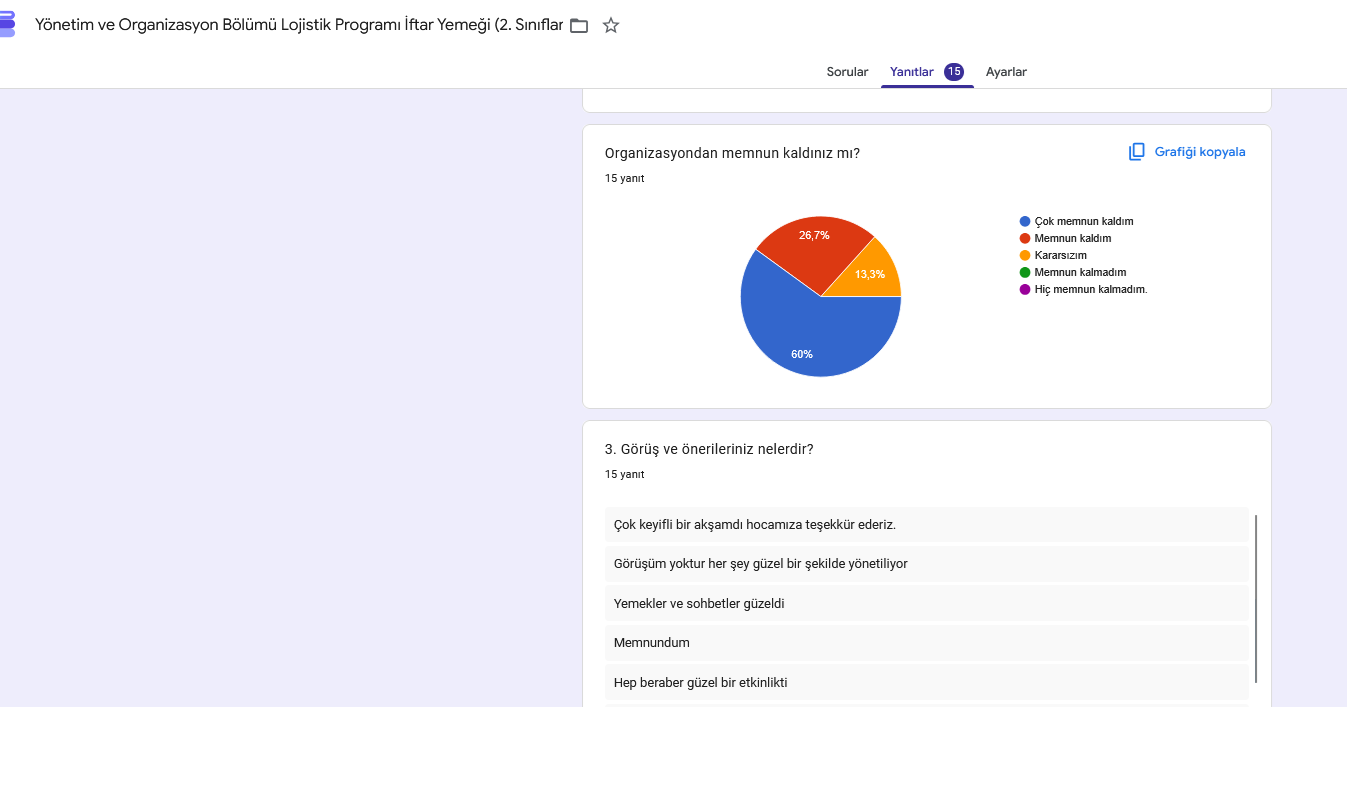Click the orange Kararsızım legend dot
The image size is (1347, 809).
click(x=1025, y=255)
